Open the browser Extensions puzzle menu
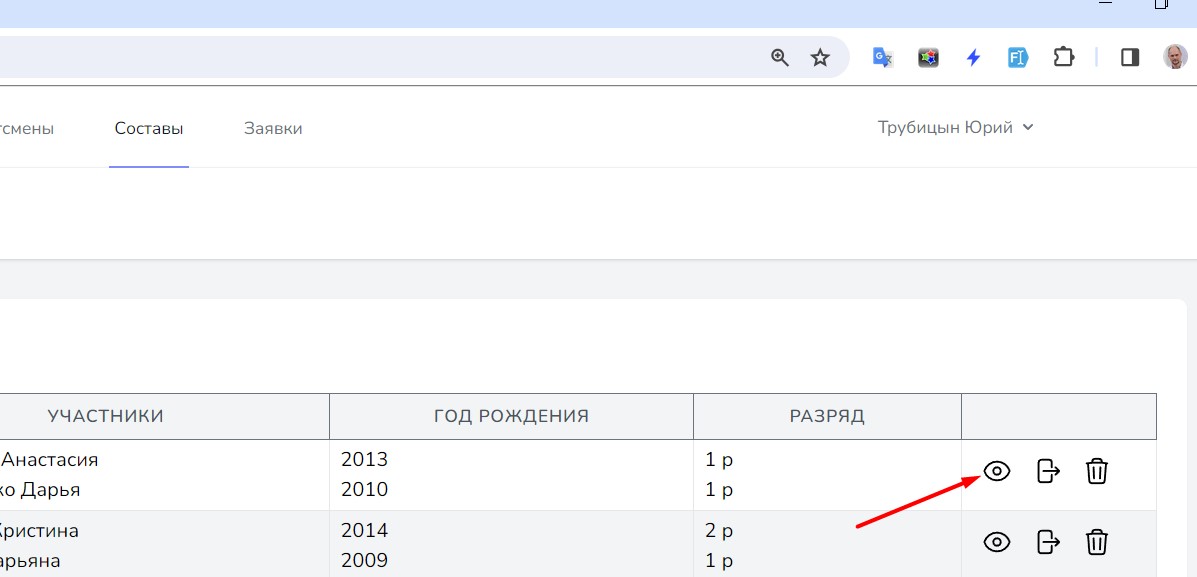 pos(1063,58)
